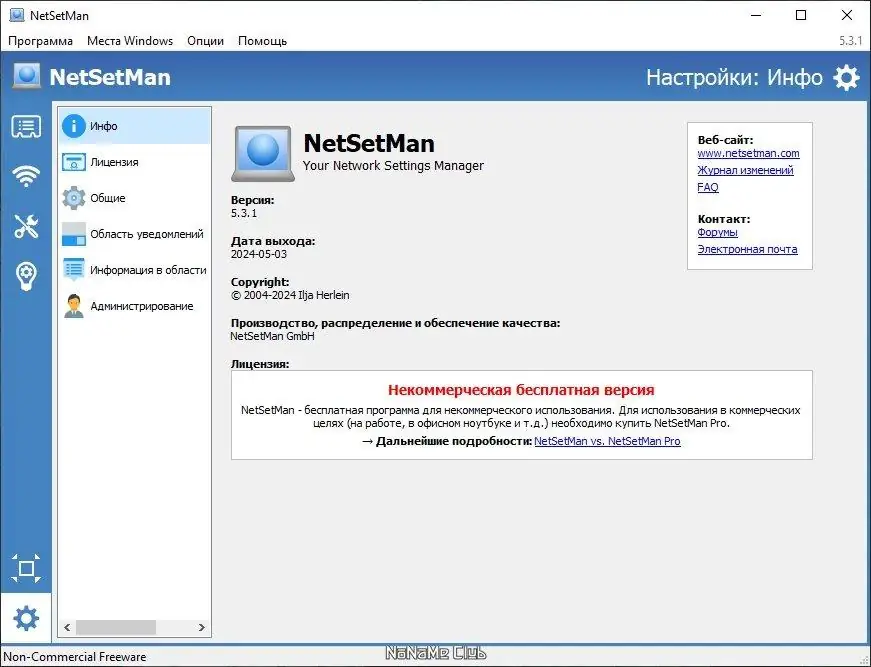Select the Общие settings page
The width and height of the screenshot is (871, 667).
(134, 198)
